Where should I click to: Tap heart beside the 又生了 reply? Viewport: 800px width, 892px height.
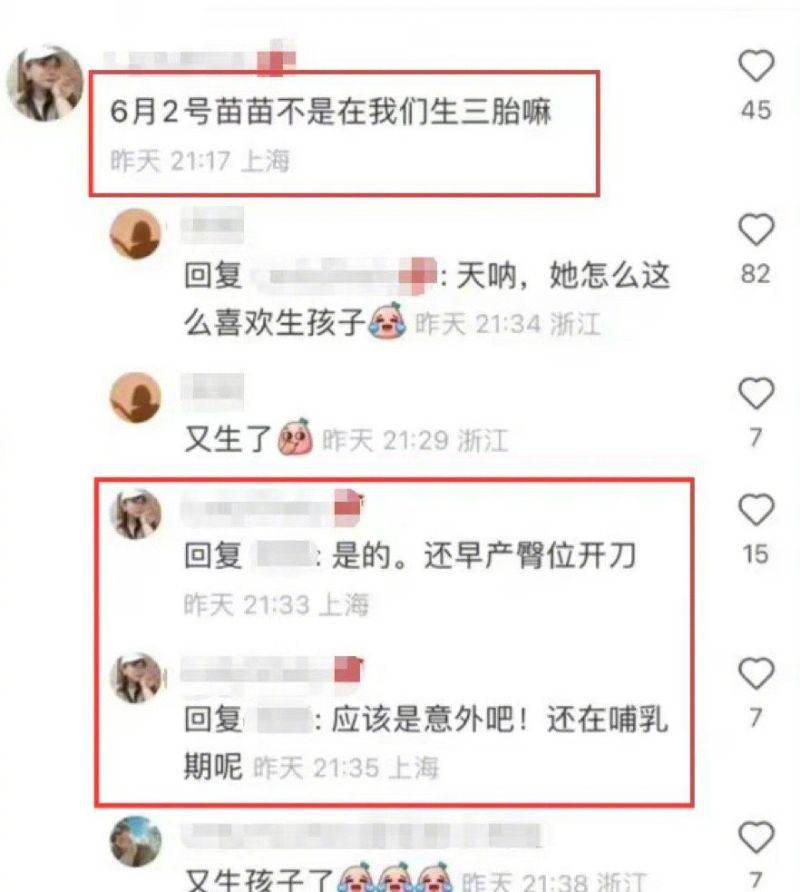[x=756, y=393]
